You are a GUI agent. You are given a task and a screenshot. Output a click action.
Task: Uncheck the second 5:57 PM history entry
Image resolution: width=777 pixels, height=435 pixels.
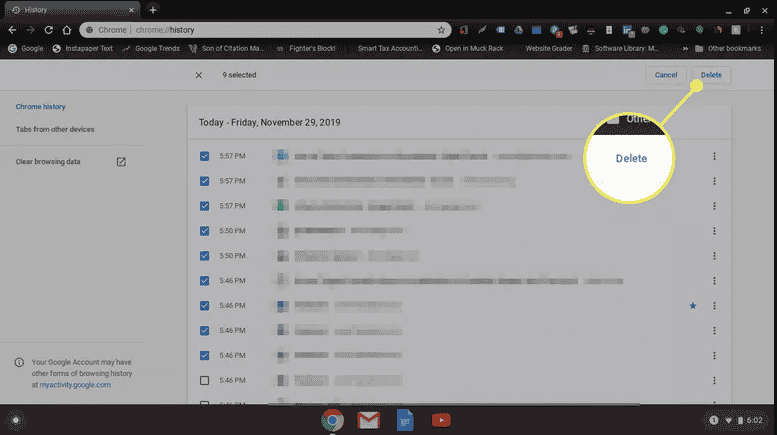pos(204,181)
